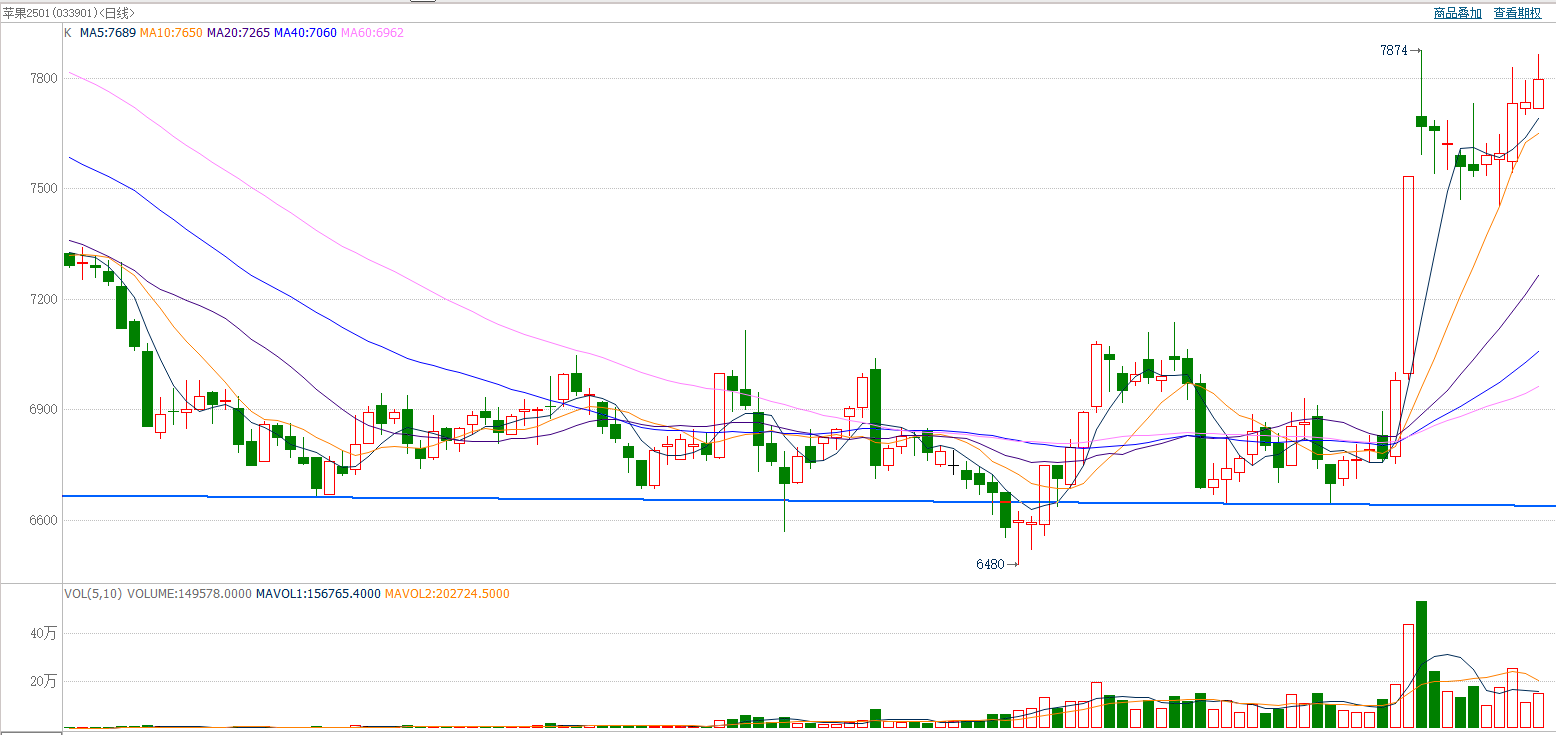Select the MA20:7265 indicator label
The image size is (1556, 735).
click(x=238, y=33)
